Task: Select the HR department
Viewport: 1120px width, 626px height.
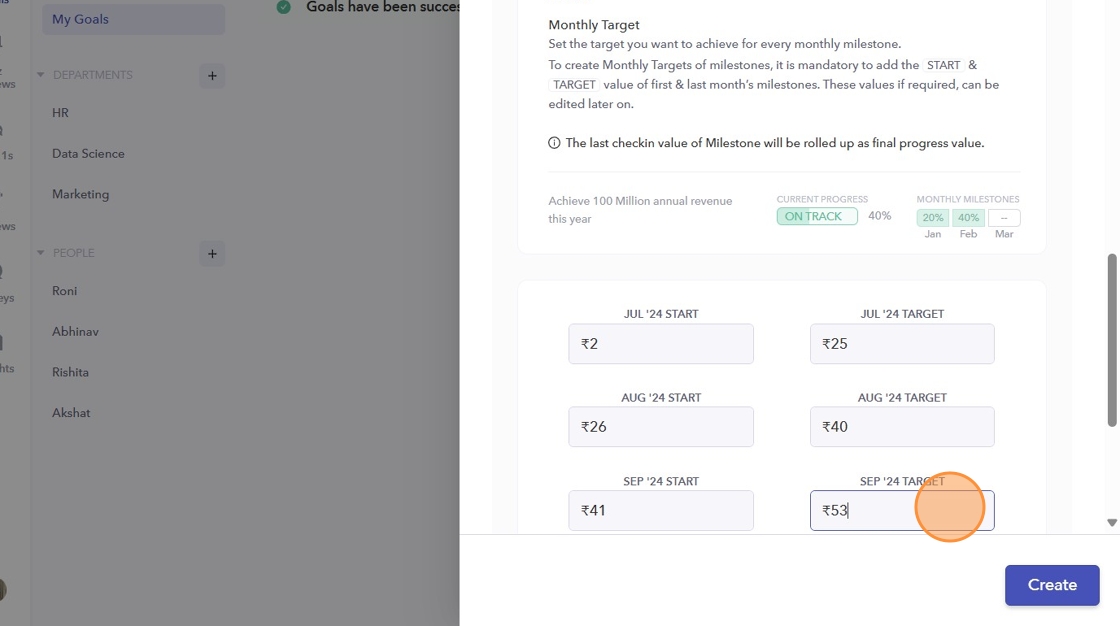Action: tap(61, 113)
